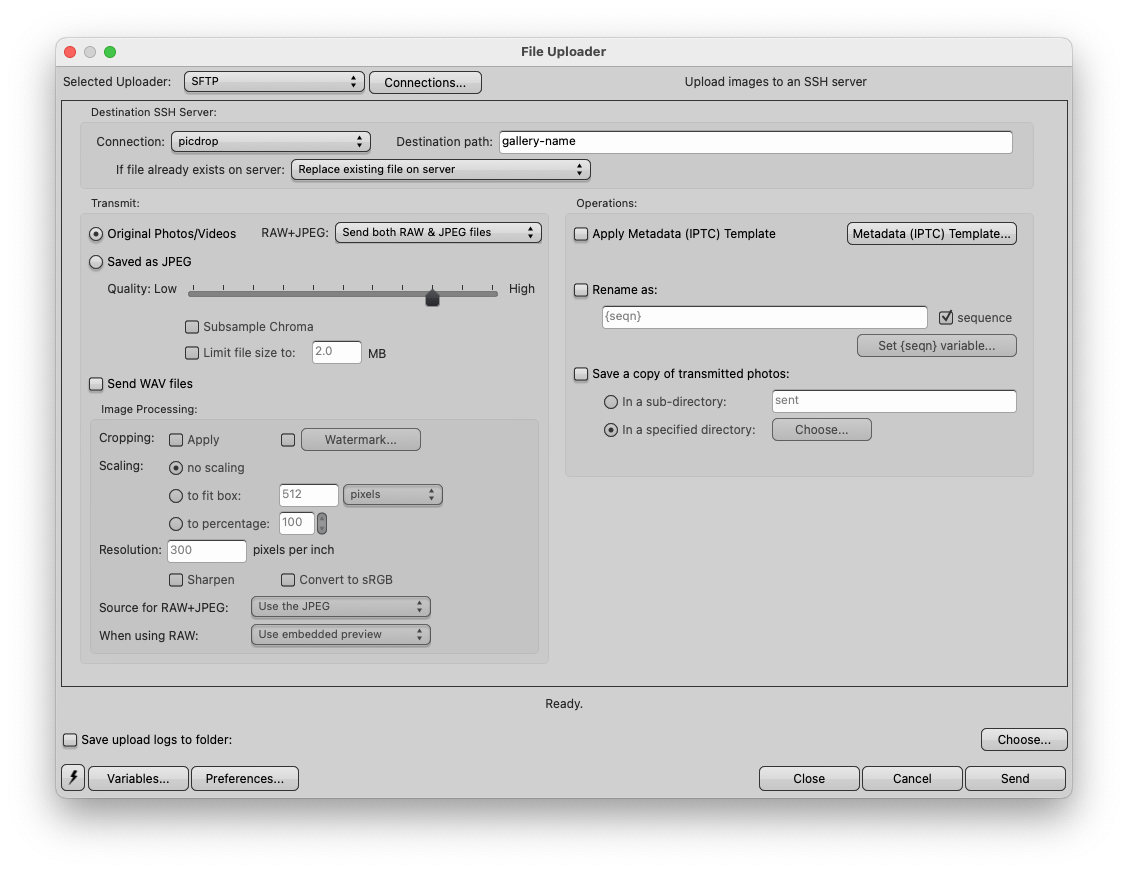Open the Source for RAW+JPEG dropdown

coord(340,607)
